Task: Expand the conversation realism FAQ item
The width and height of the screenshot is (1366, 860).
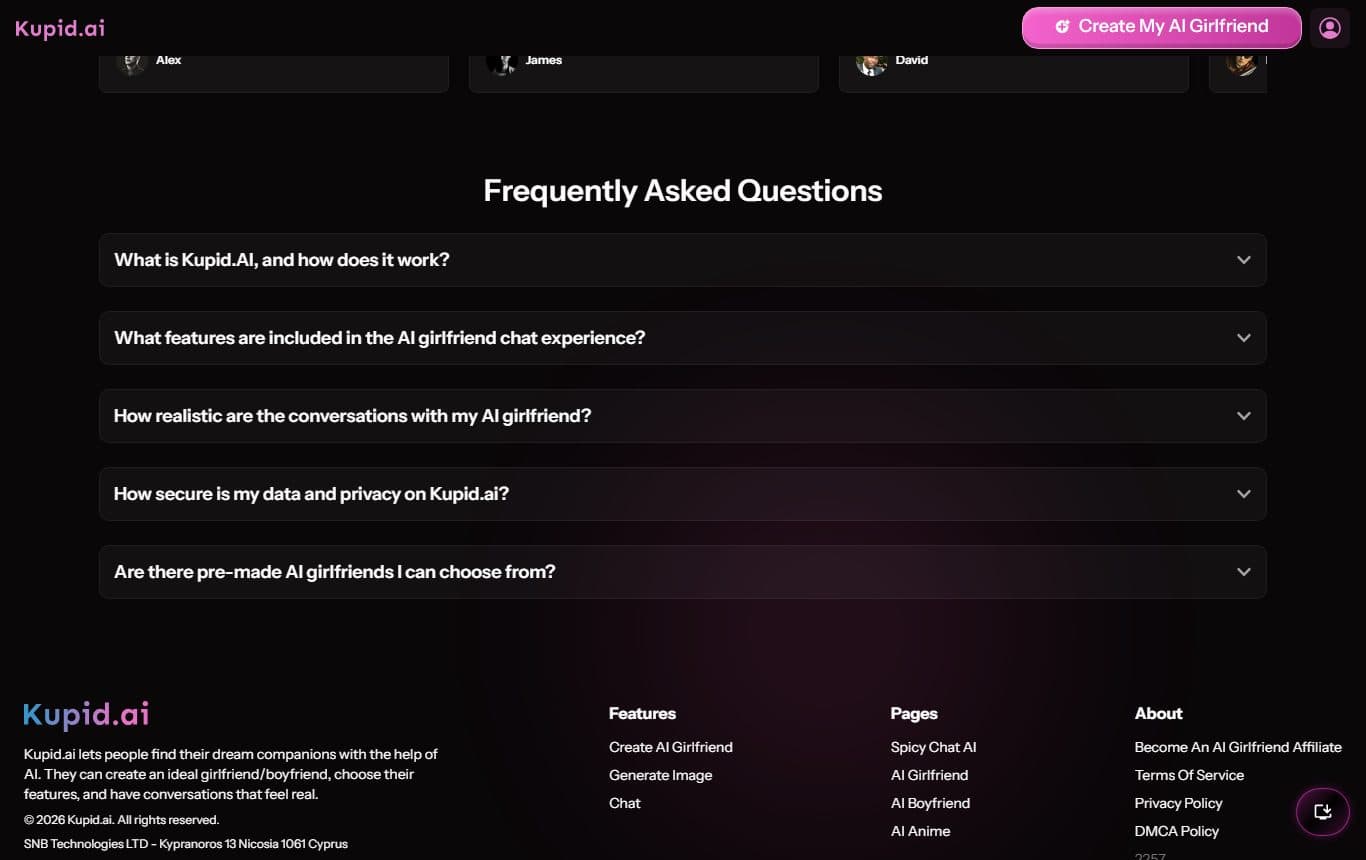Action: 682,416
